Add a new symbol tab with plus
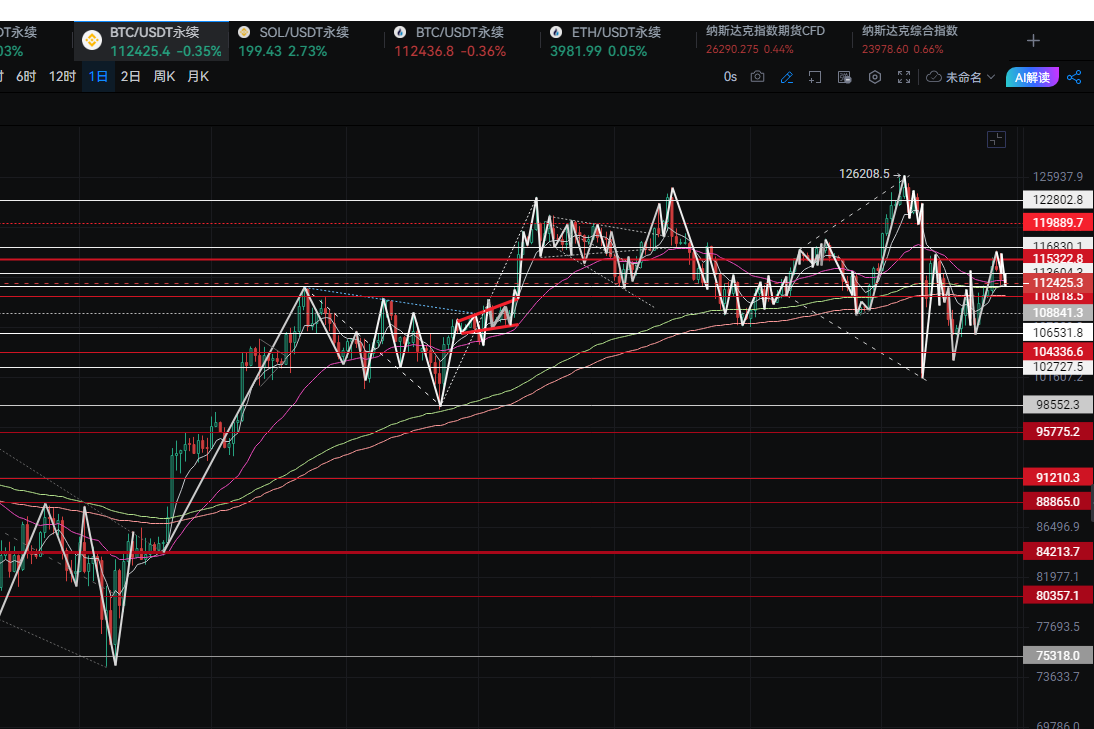Viewport: 1094px width, 729px height. tap(1033, 41)
